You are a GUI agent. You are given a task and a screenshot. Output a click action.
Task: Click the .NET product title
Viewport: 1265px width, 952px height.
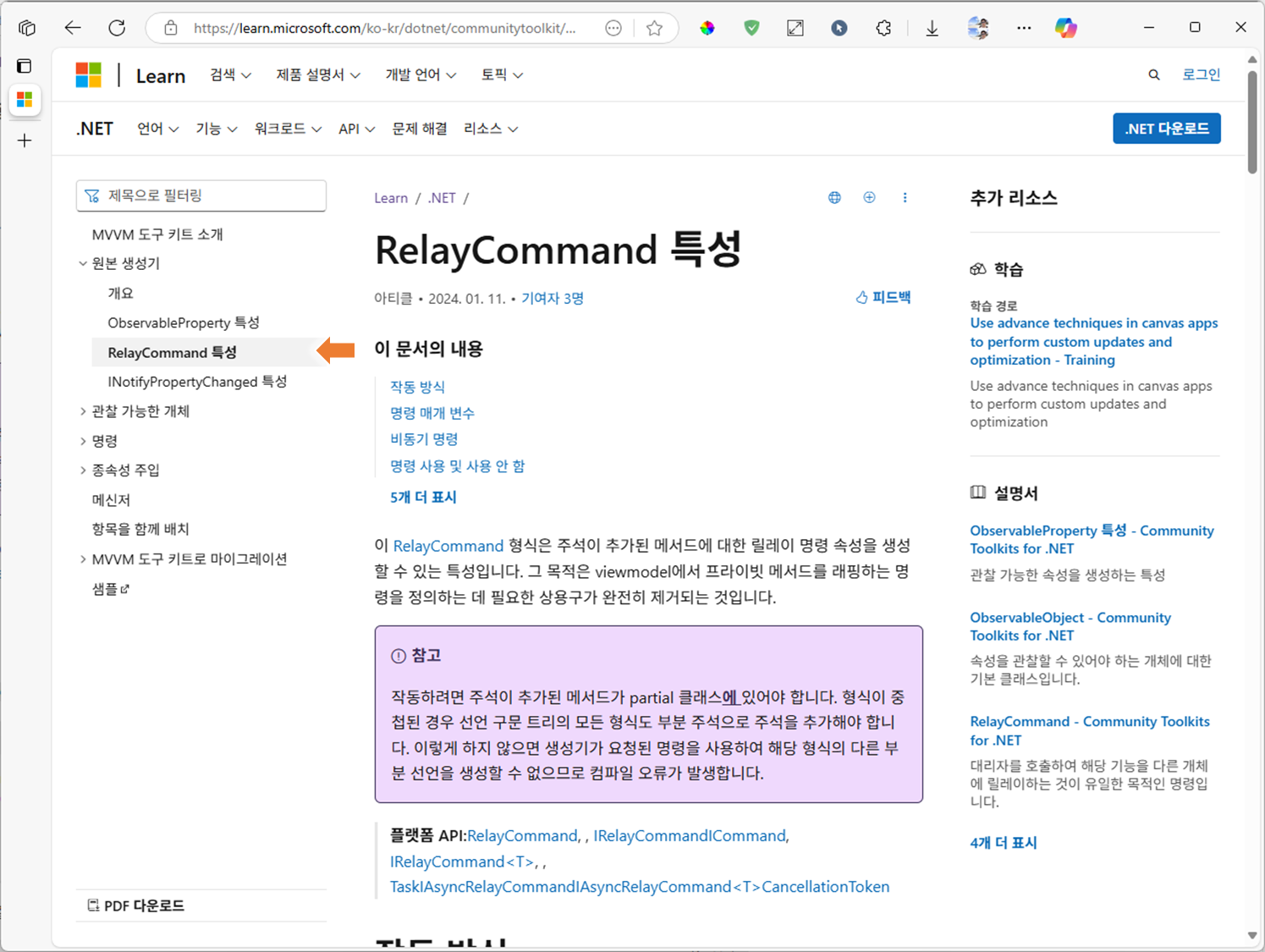(95, 129)
